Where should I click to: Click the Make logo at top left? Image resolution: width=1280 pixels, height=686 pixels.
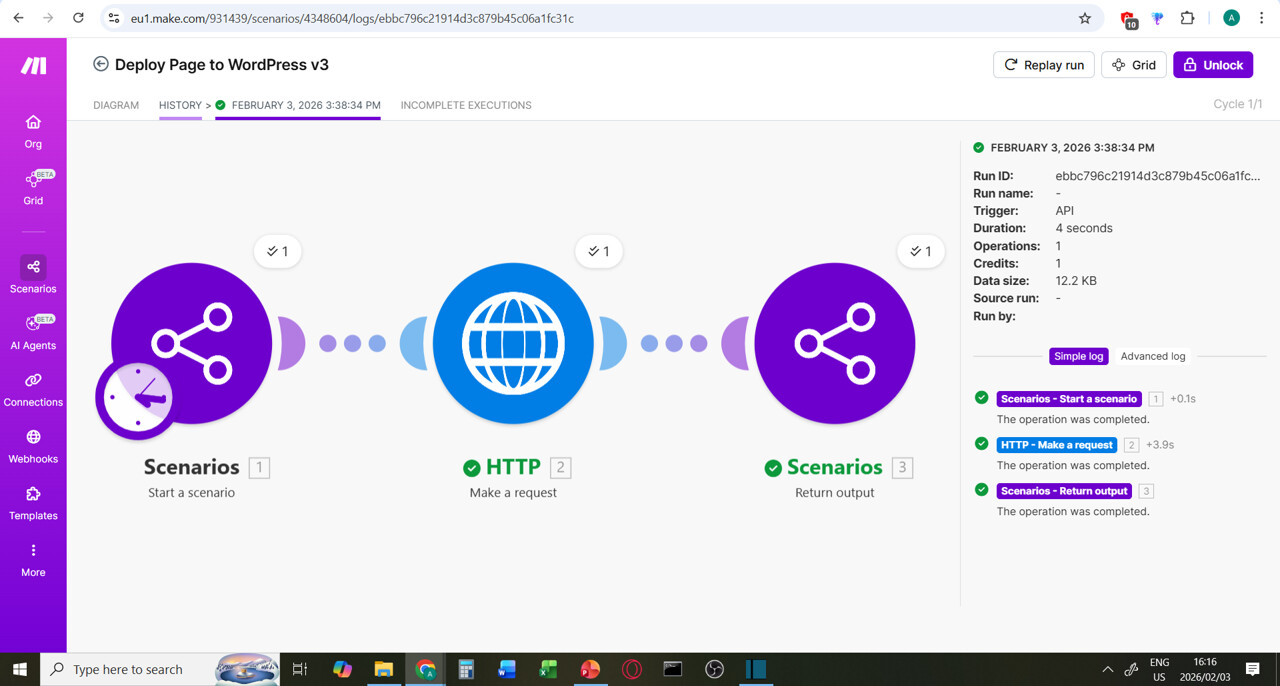(33, 65)
